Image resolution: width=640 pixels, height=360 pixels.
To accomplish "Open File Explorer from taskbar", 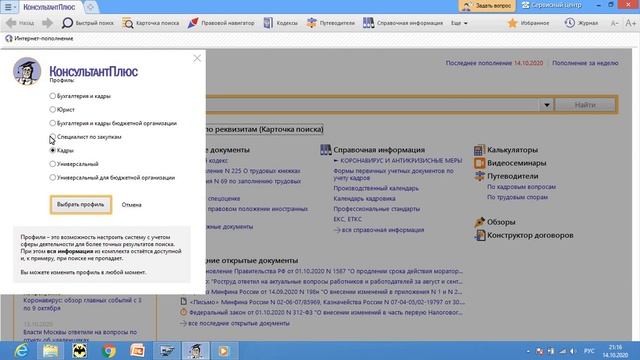I will (50, 351).
